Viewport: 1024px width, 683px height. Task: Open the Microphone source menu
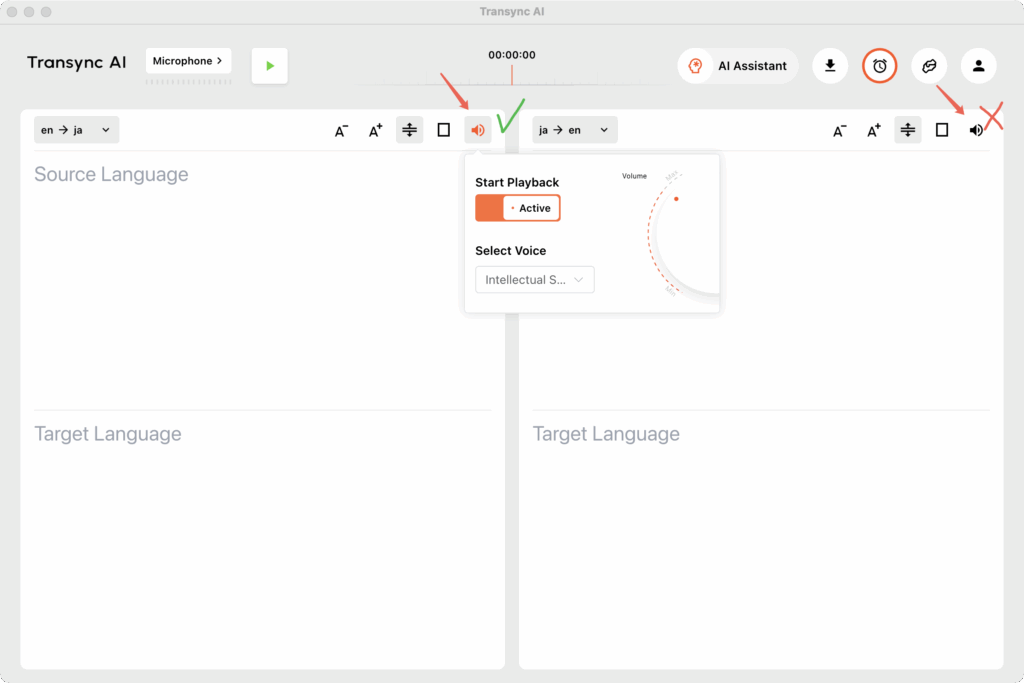click(188, 61)
